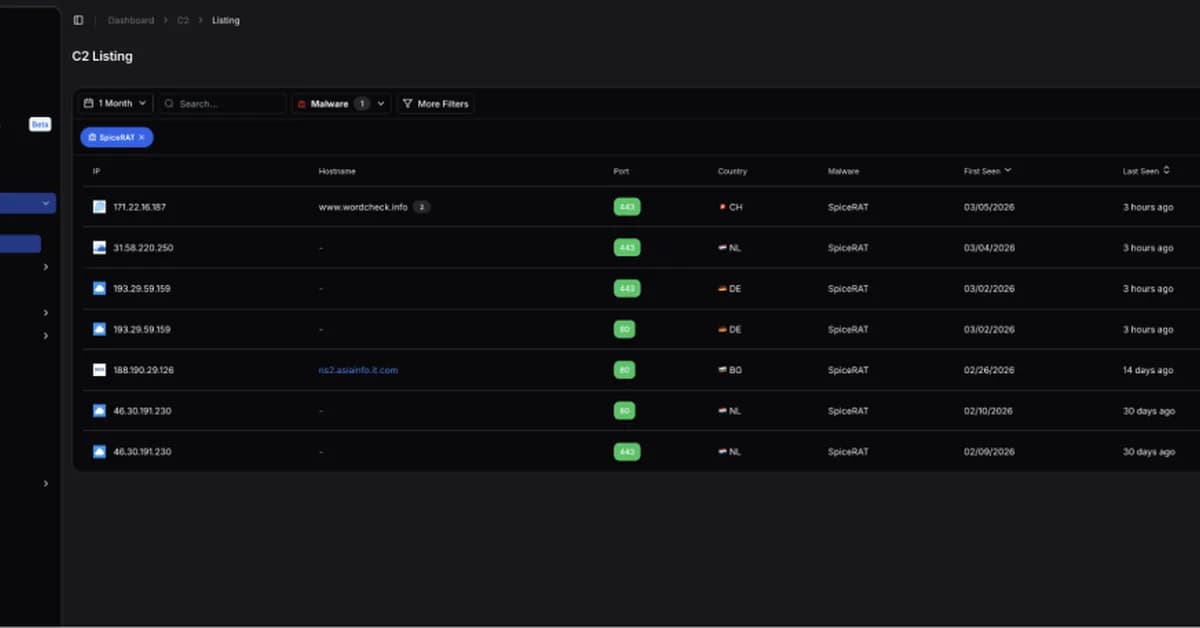
Task: Click cloud icon in 46.30.191.230 port 80 row
Action: click(x=99, y=411)
